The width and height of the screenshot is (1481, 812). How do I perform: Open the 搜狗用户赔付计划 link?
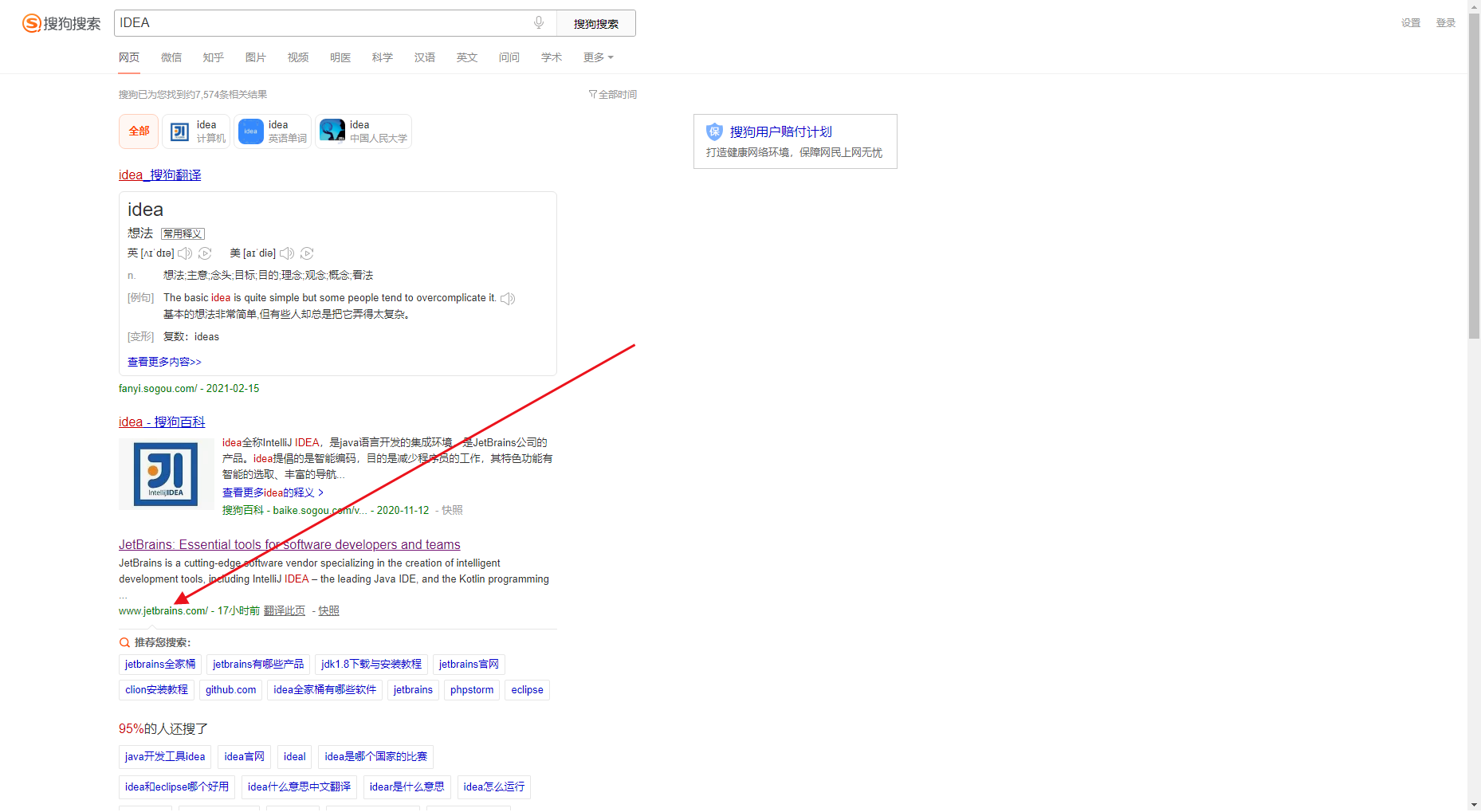781,132
